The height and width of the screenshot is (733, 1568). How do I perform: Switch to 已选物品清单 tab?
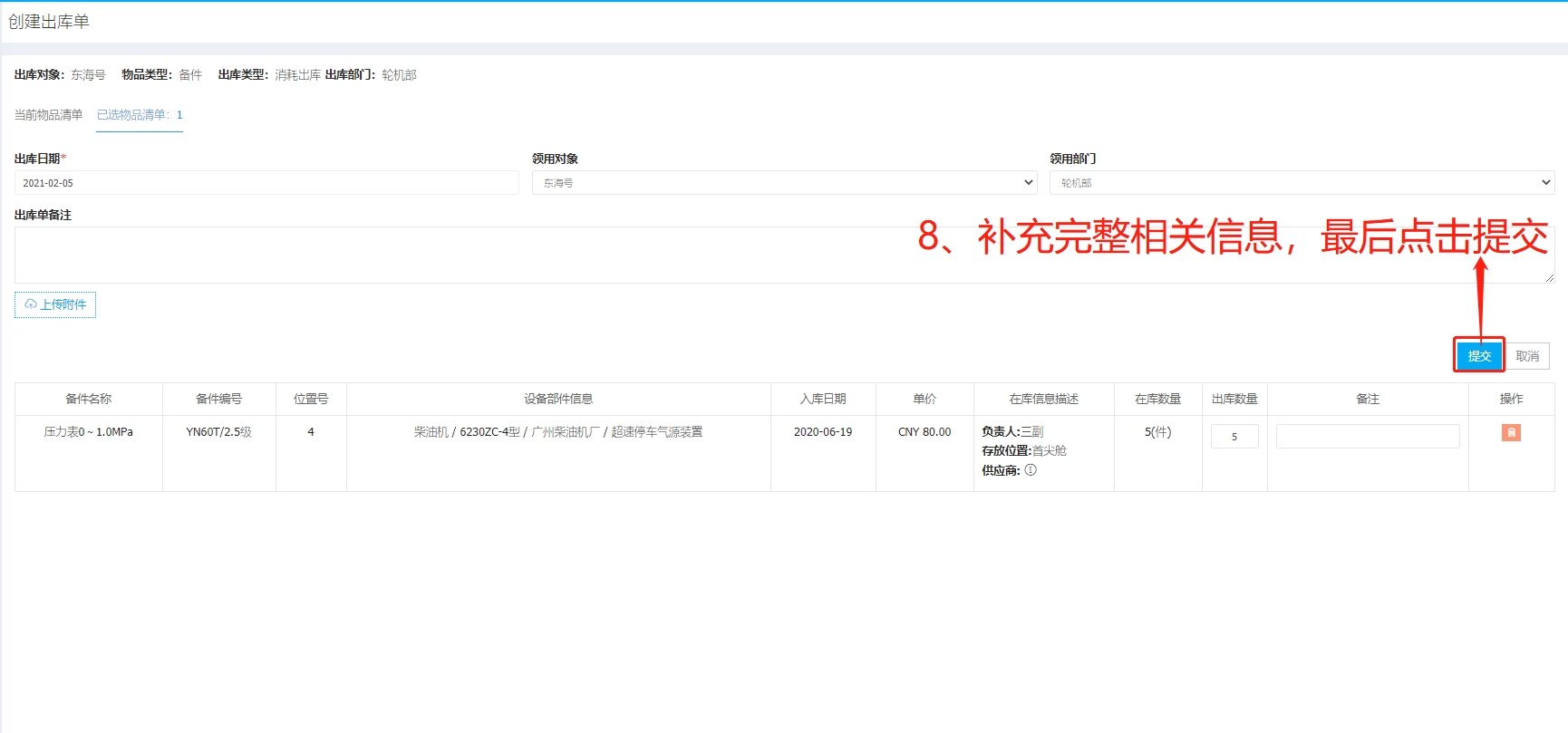140,115
